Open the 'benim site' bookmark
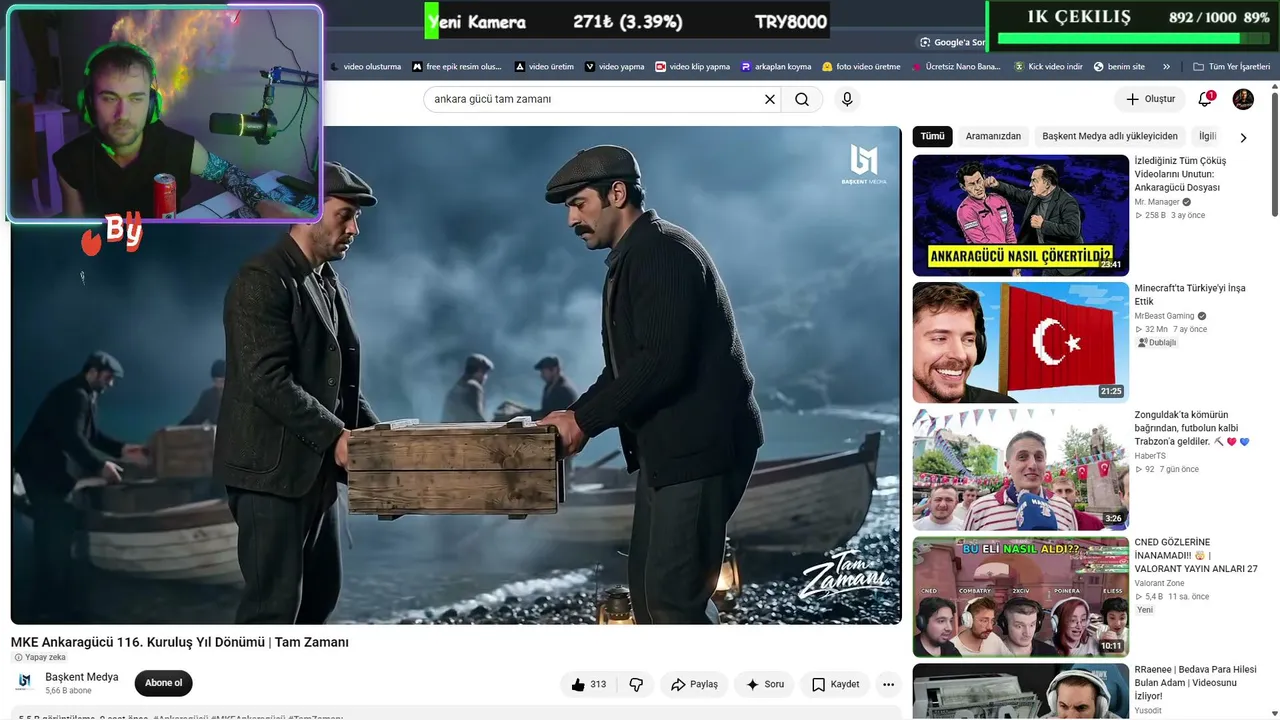 pyautogui.click(x=1119, y=67)
